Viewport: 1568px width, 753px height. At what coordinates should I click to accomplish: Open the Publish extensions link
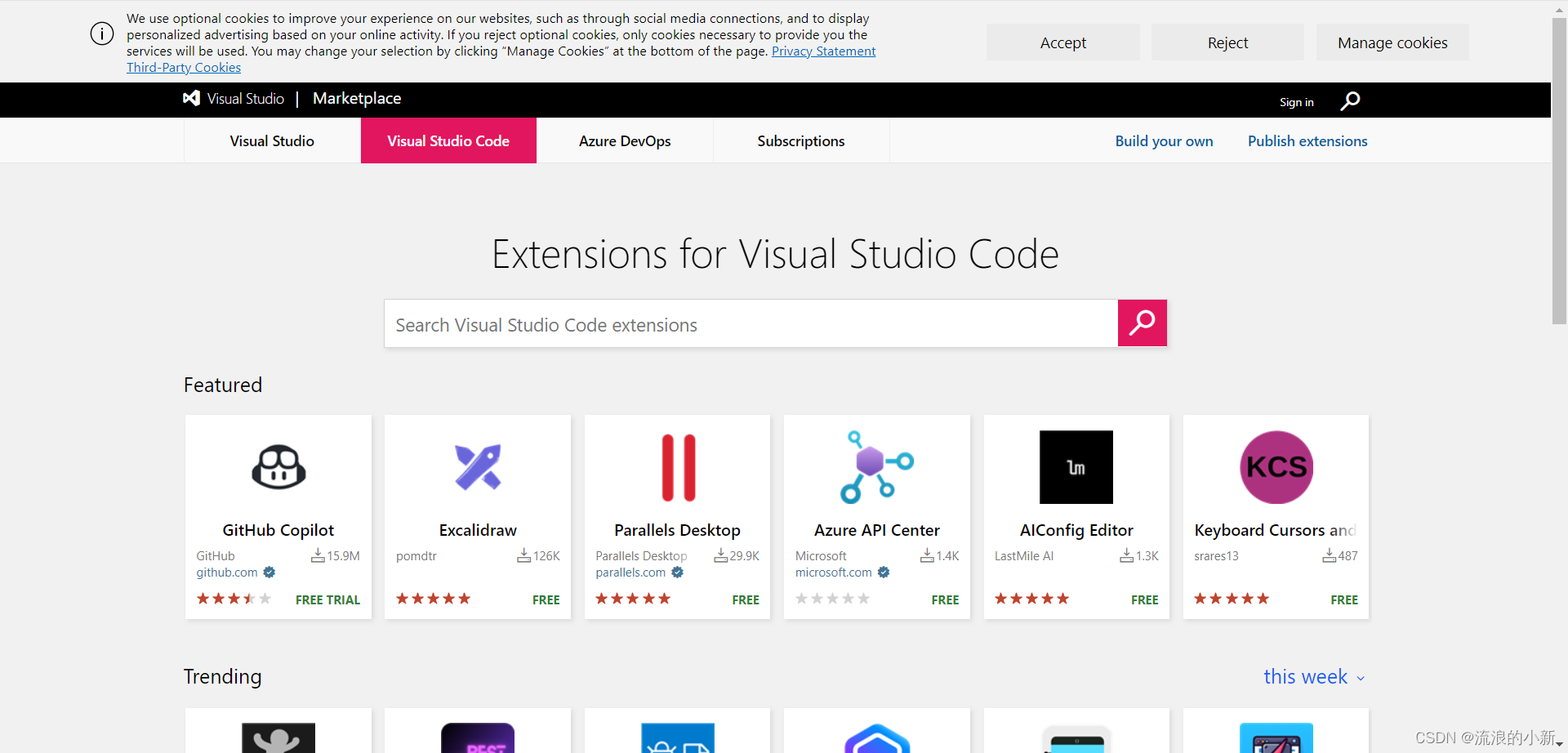pos(1307,140)
